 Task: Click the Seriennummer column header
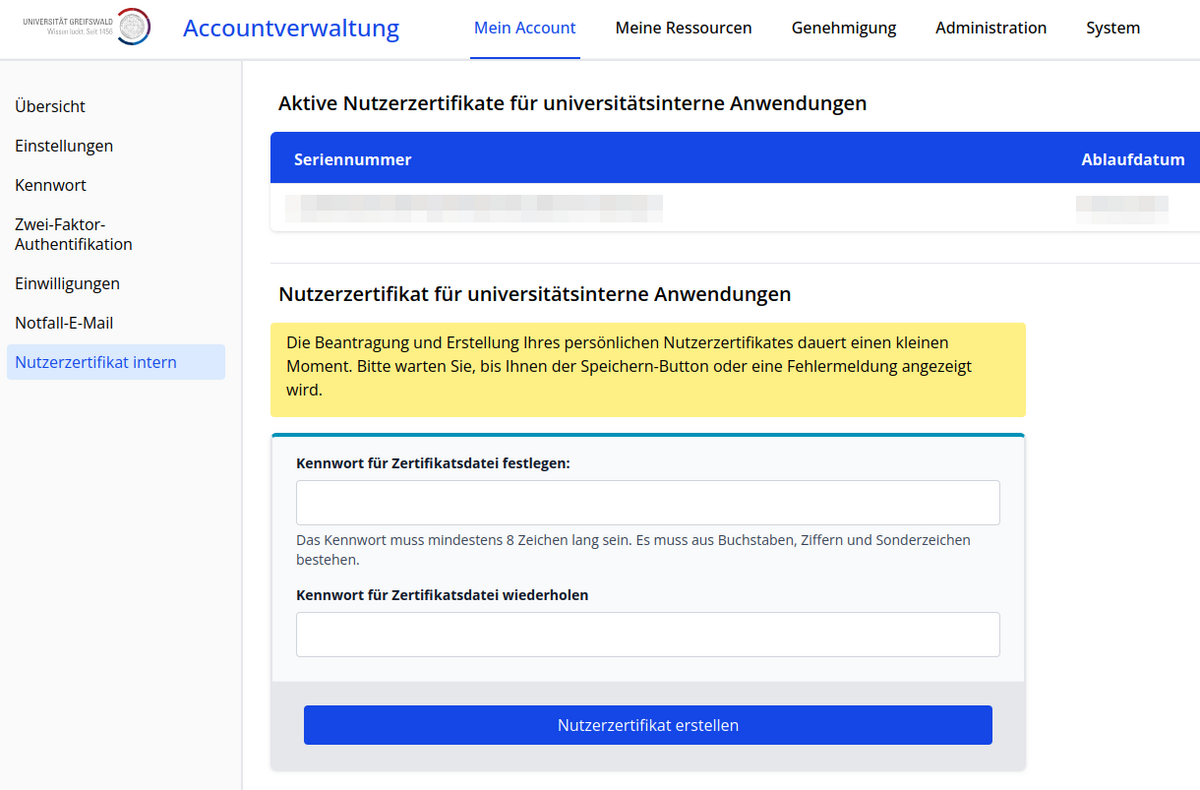352,160
